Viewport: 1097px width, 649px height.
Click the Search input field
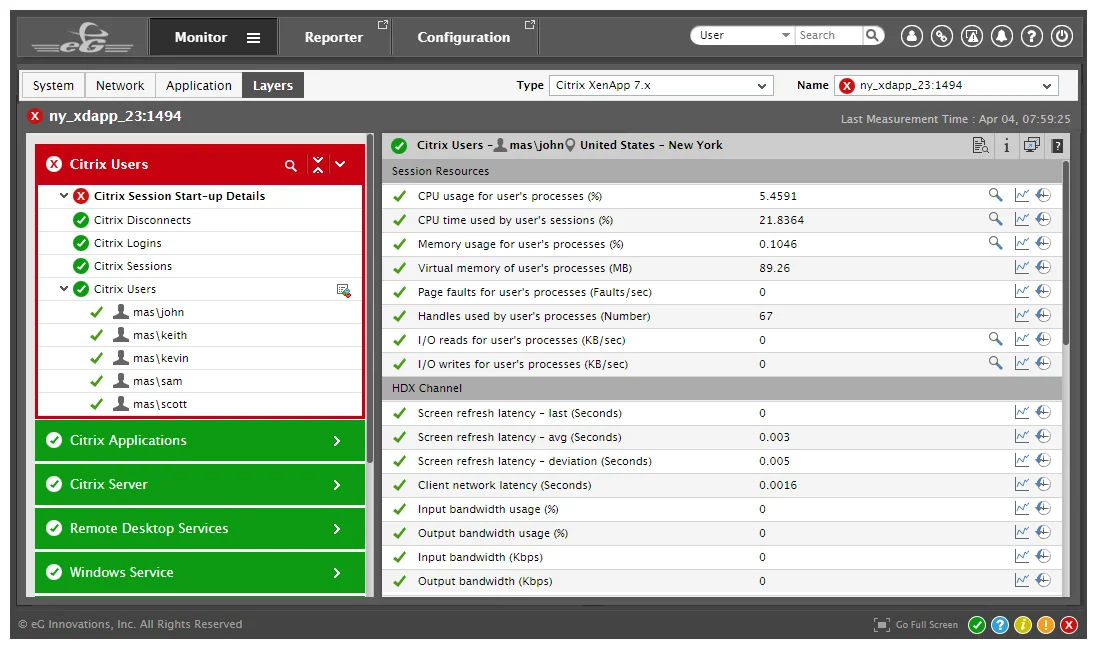click(829, 35)
